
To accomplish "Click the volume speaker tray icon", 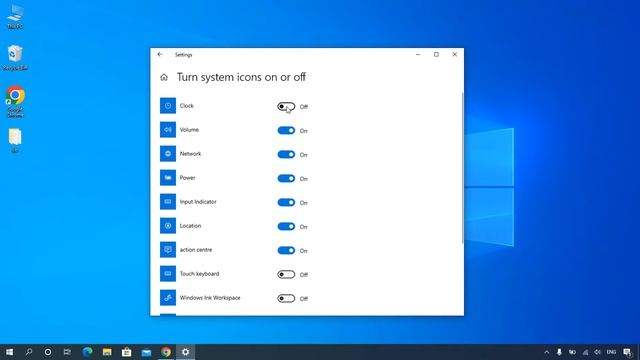I will [x=598, y=352].
